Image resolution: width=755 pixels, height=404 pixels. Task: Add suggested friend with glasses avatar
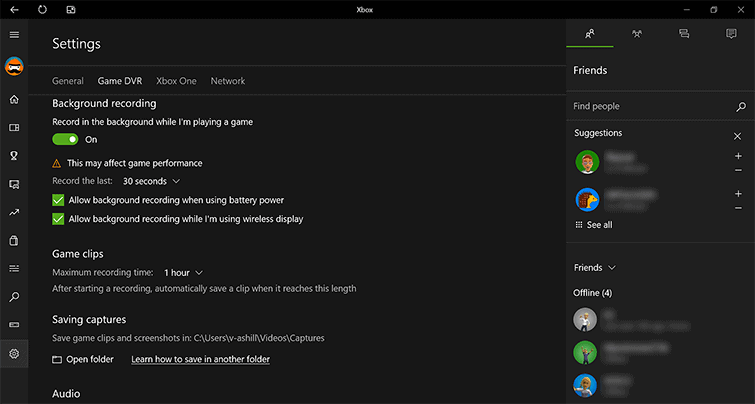pyautogui.click(x=738, y=156)
